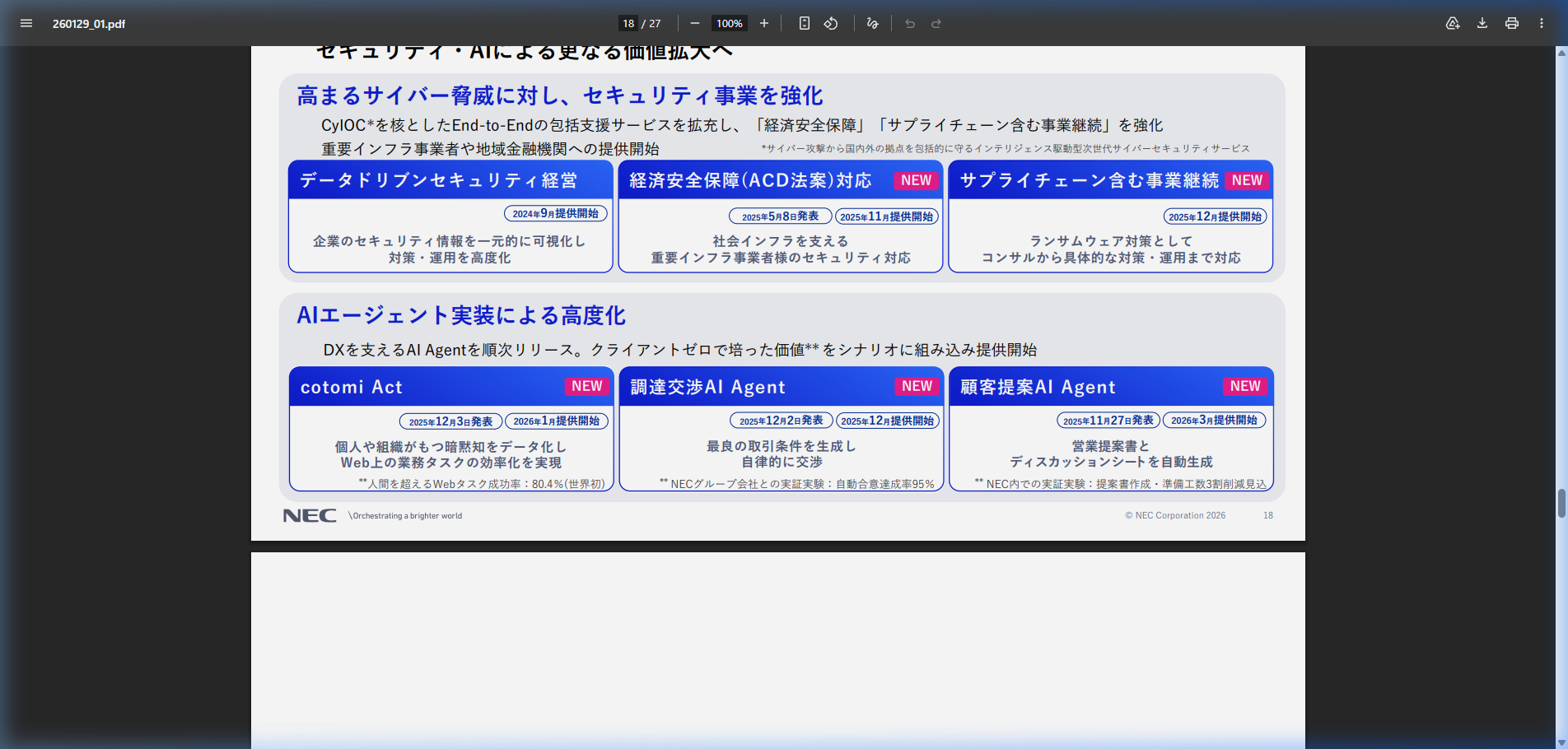
Task: Open the document outline sidebar hamburger
Action: pos(26,23)
